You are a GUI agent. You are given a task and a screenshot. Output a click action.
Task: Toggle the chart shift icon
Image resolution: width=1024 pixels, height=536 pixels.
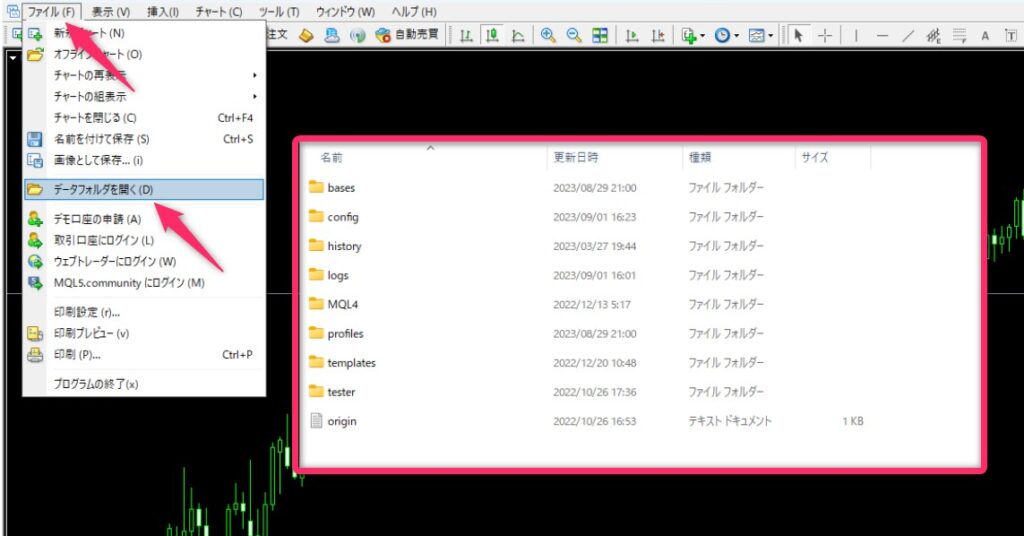tap(657, 35)
